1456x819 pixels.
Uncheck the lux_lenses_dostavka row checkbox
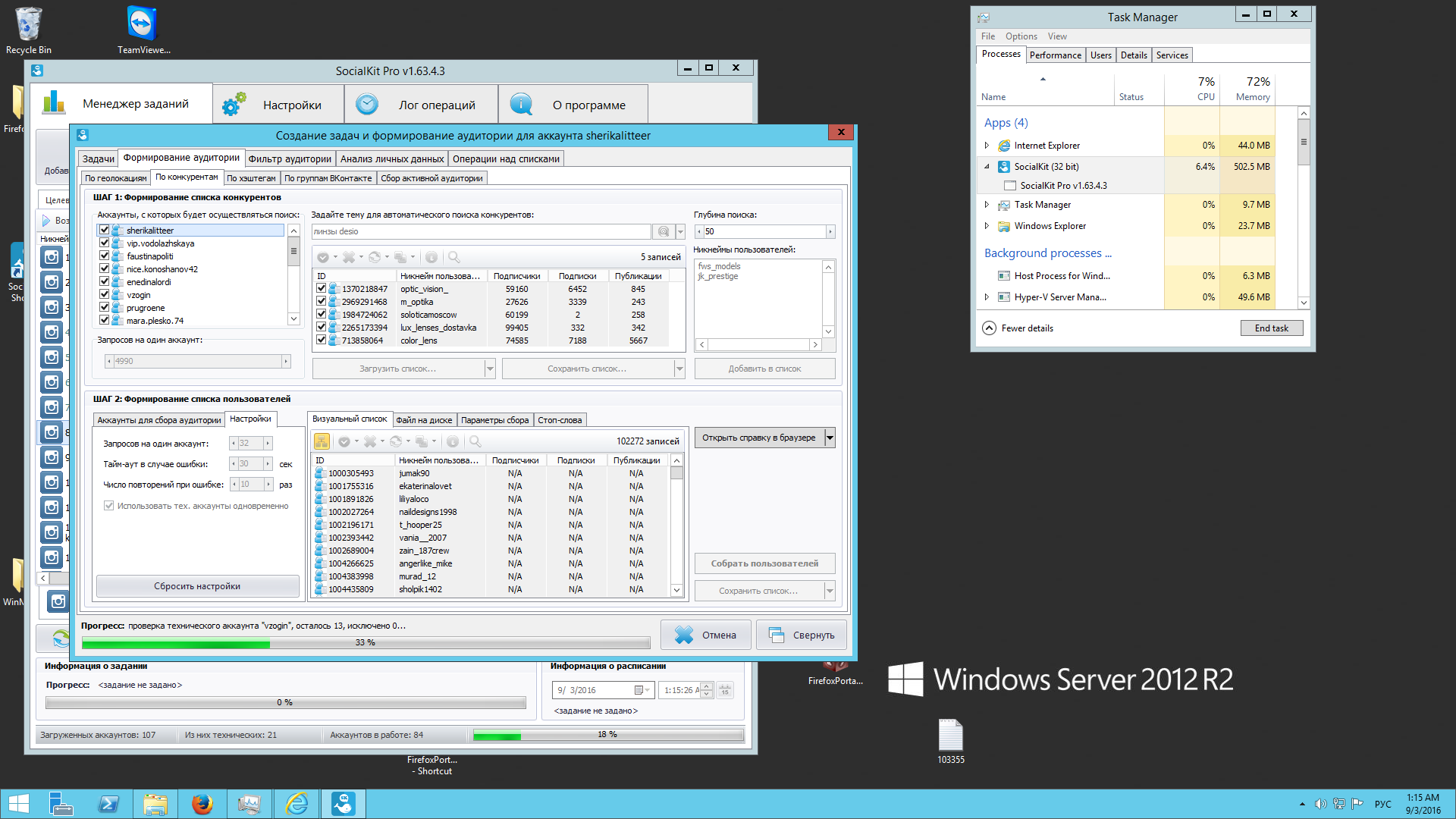[321, 327]
